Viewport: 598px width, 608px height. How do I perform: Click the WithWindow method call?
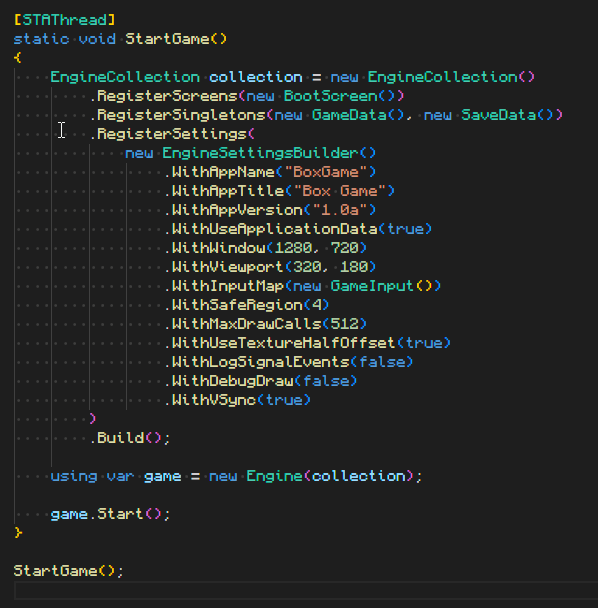pos(218,248)
